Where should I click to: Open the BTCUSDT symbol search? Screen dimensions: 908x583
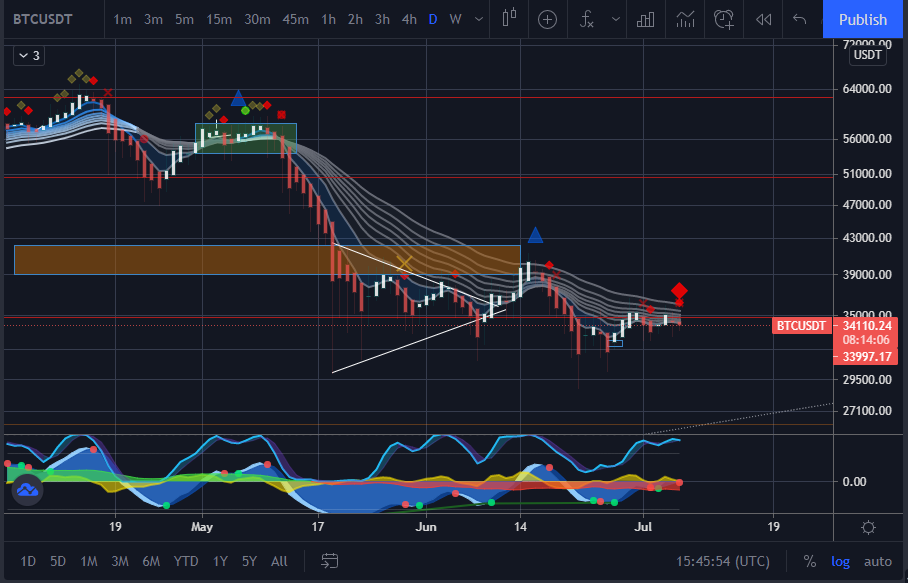click(x=43, y=19)
